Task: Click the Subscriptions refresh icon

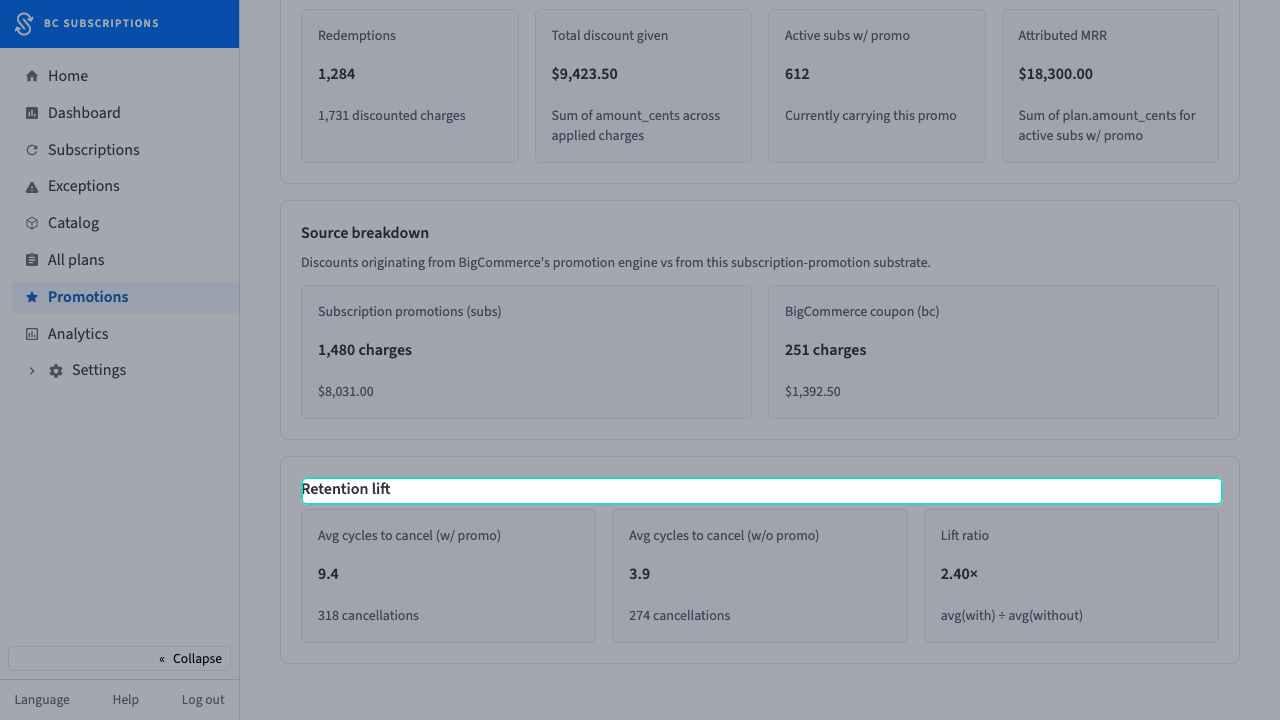Action: (x=32, y=150)
